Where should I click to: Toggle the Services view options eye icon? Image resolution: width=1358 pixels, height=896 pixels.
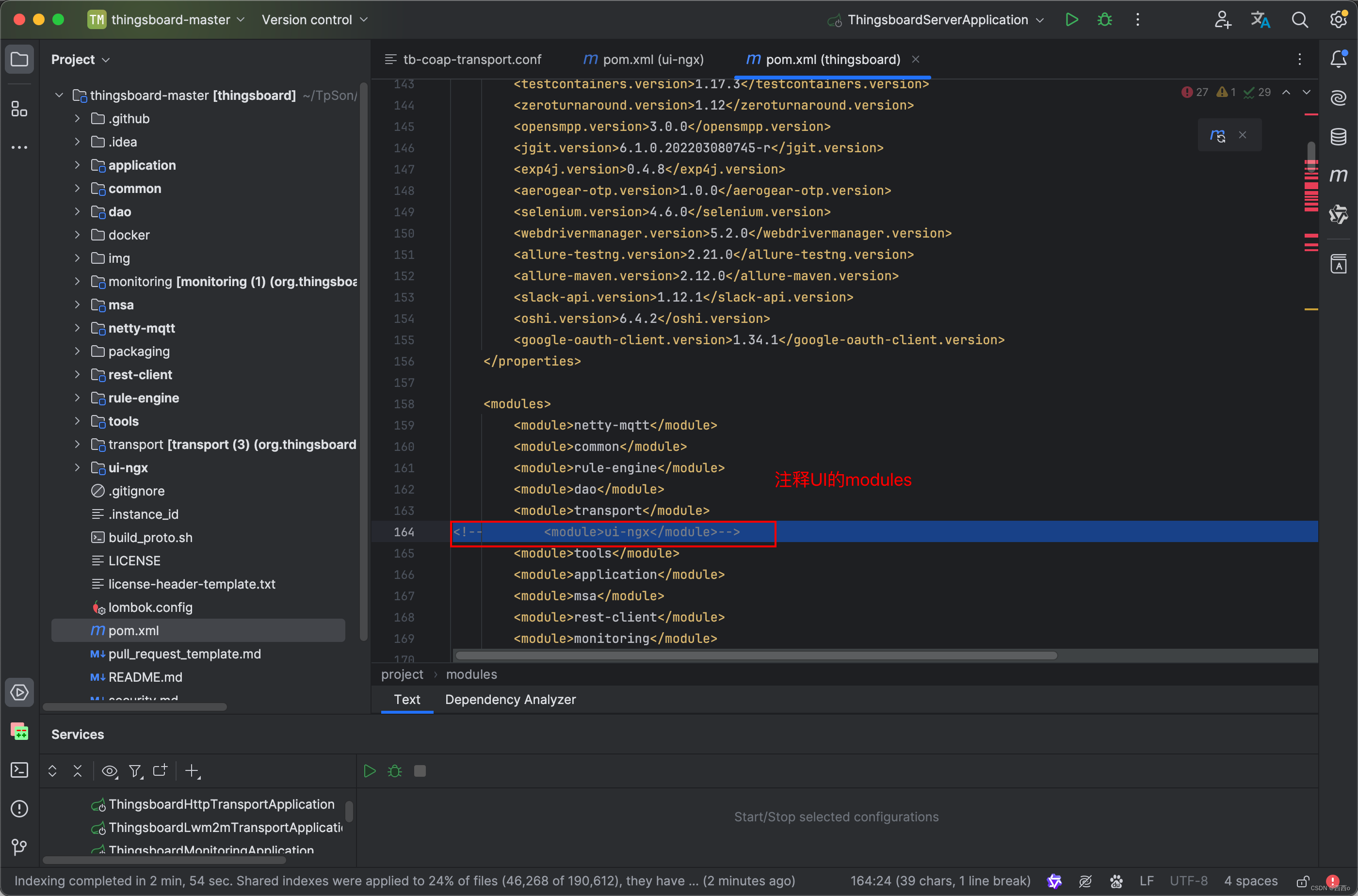109,771
